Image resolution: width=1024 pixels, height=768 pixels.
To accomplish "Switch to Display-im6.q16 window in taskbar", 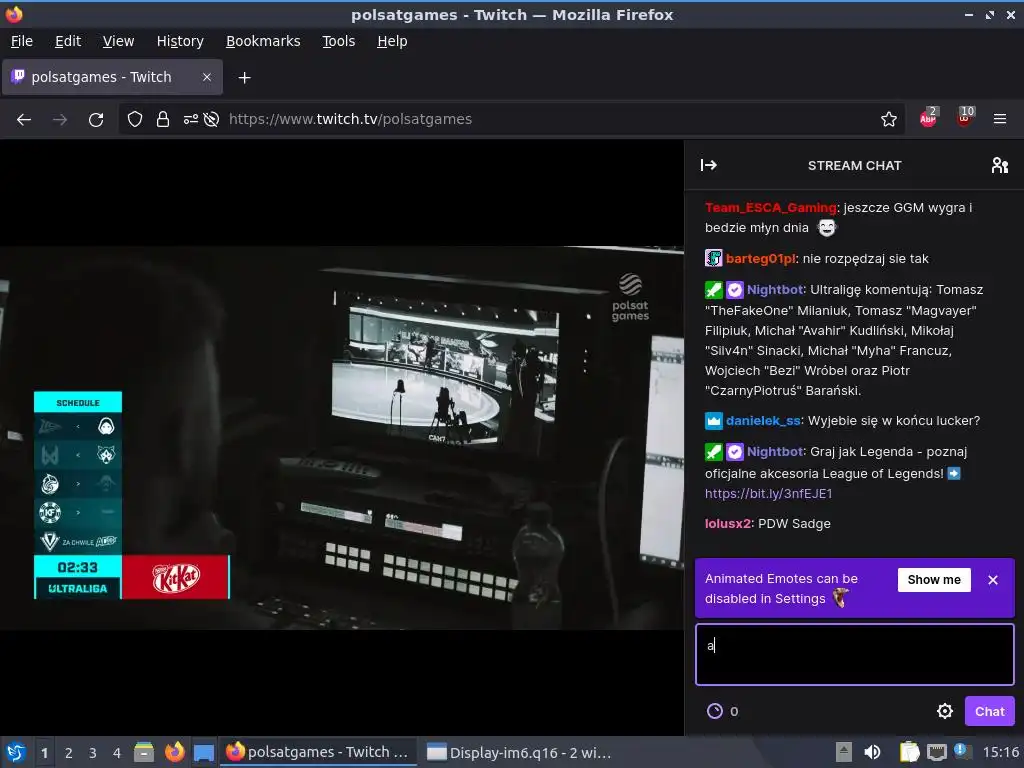I will [519, 753].
